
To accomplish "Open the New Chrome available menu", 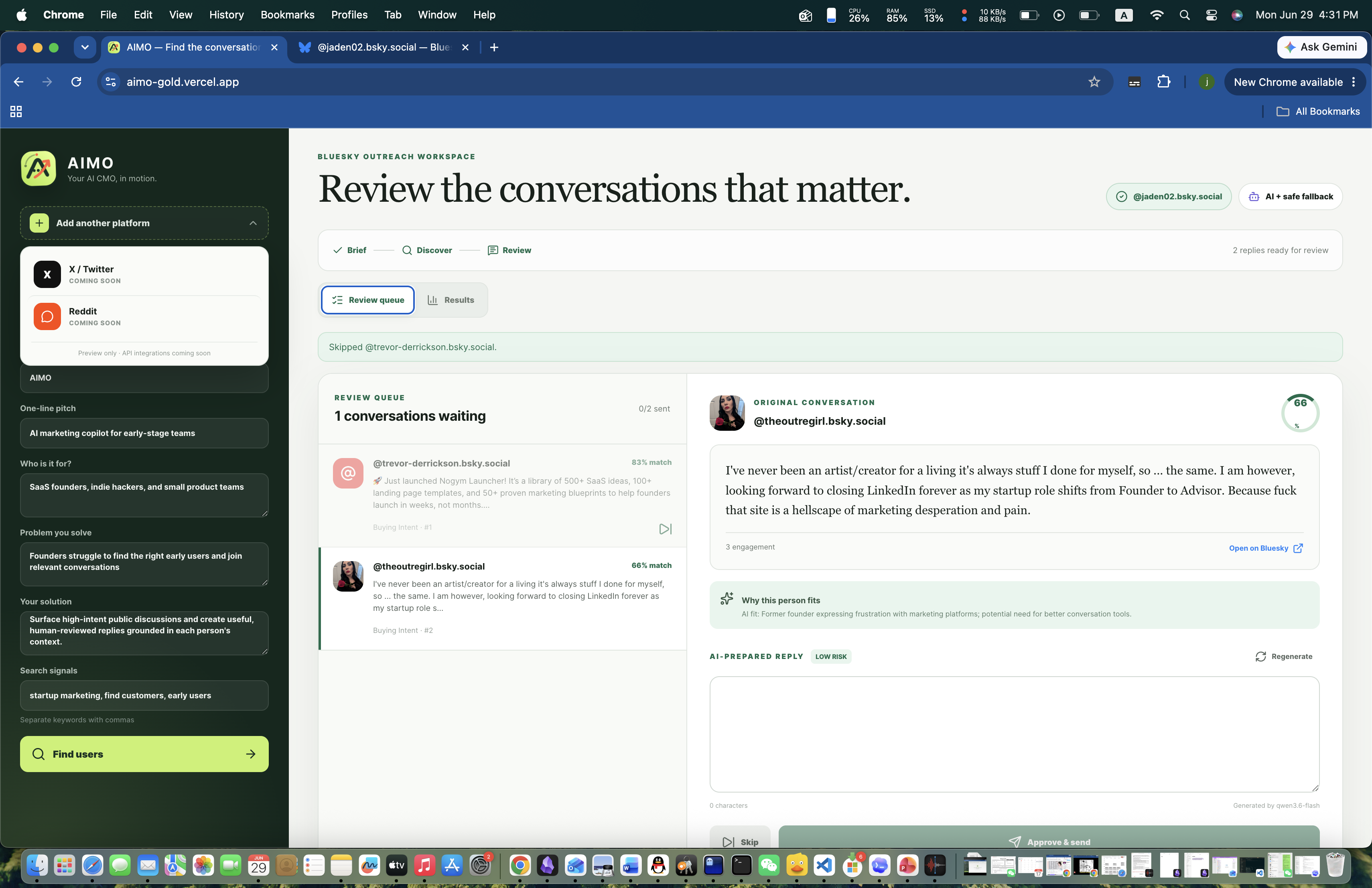I will coord(1295,82).
